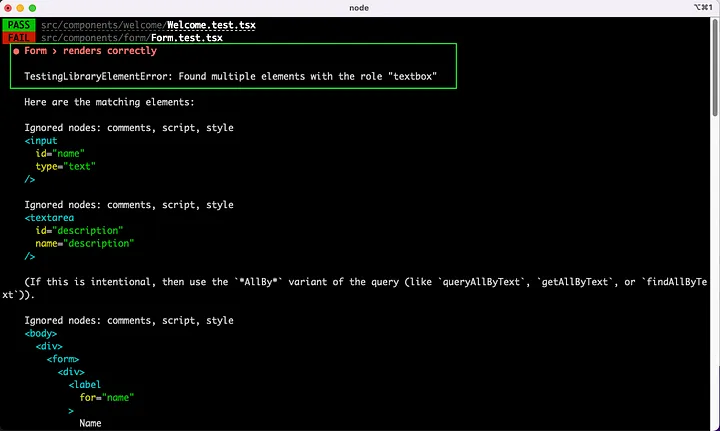Viewport: 720px width, 431px height.
Task: Click the TestingLibraryElementError message line
Action: [231, 76]
